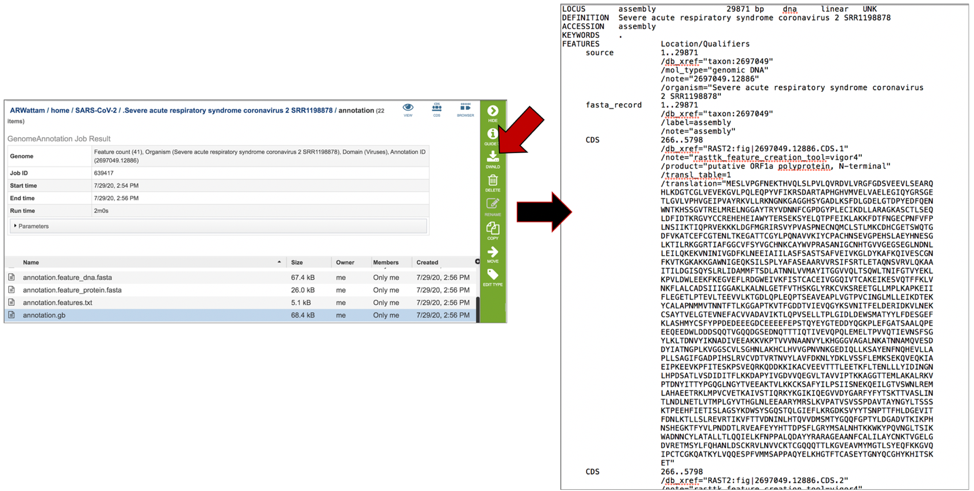Select annotation.feature_dna.fasta file row
Viewport: 974px width, 491px height.
pos(67,277)
